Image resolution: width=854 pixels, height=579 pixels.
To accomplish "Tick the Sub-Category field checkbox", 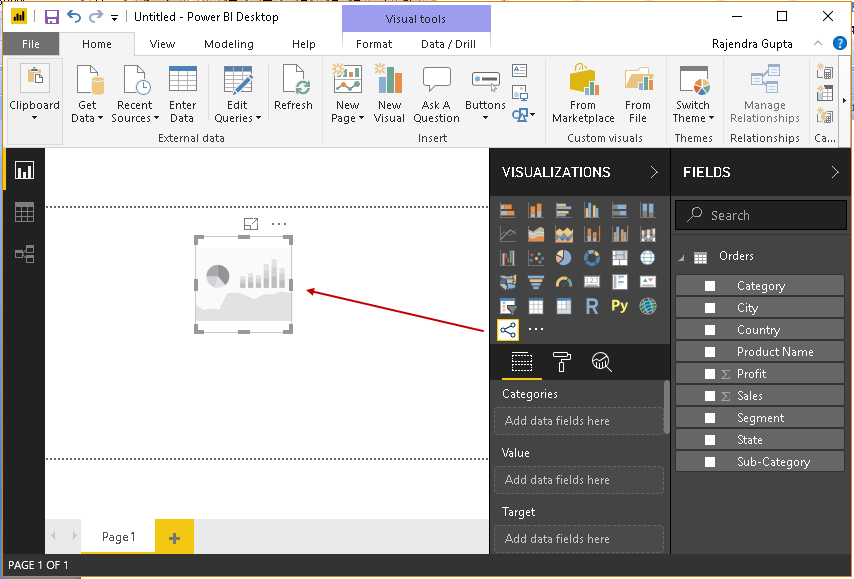I will click(710, 462).
